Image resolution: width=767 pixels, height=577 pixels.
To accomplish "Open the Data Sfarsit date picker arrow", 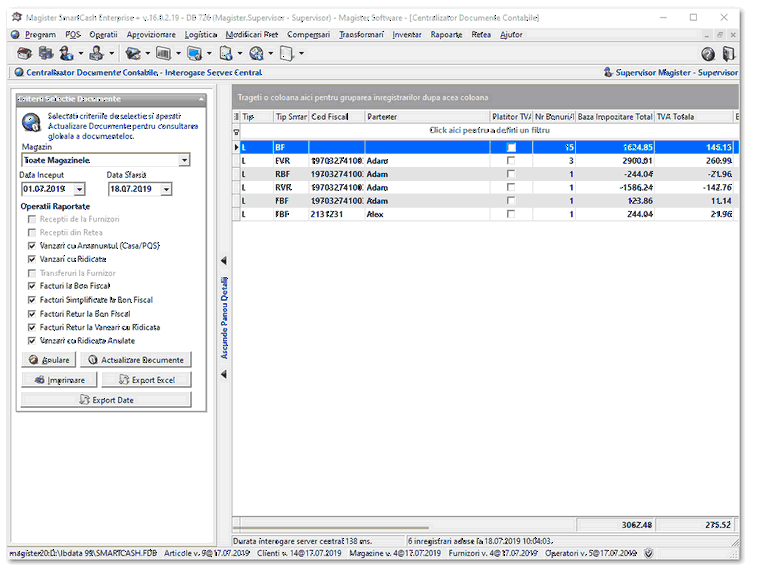I will [x=166, y=189].
